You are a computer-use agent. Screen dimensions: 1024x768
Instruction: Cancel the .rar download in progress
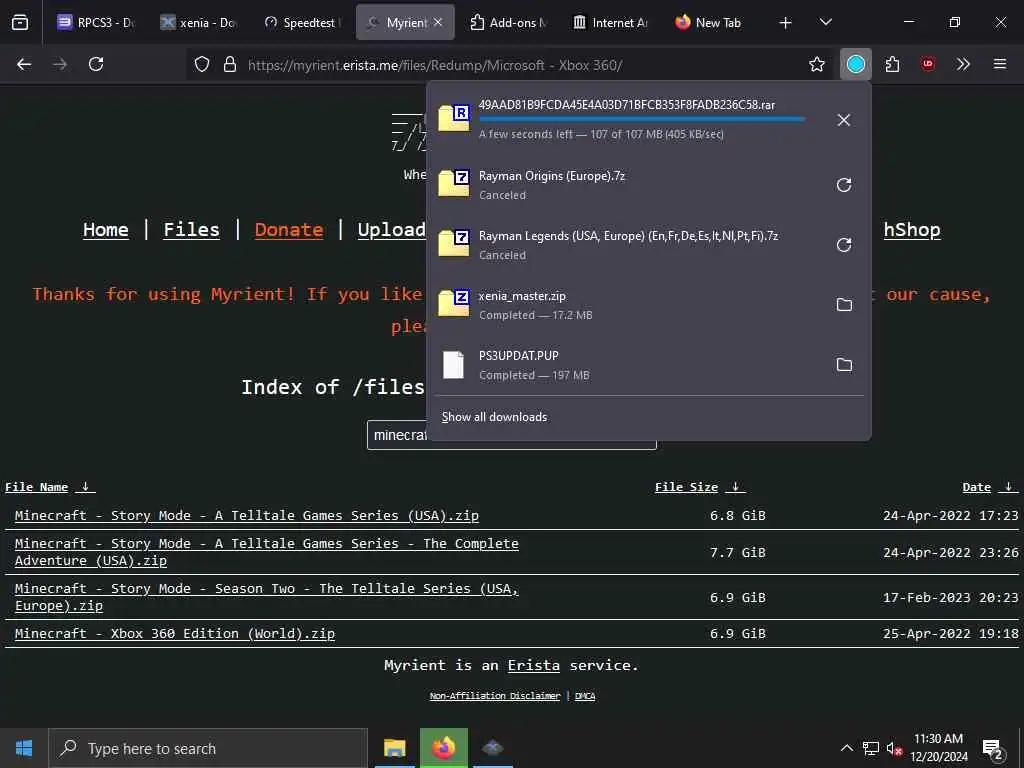844,120
